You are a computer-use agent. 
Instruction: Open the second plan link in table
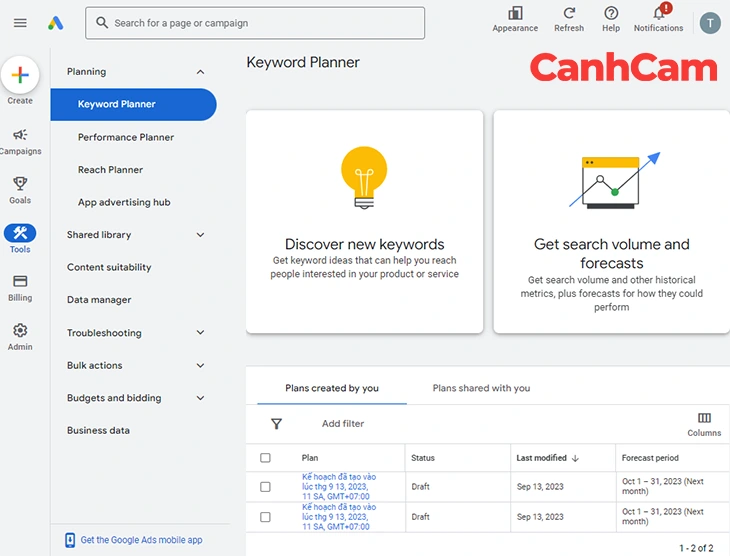[x=338, y=517]
